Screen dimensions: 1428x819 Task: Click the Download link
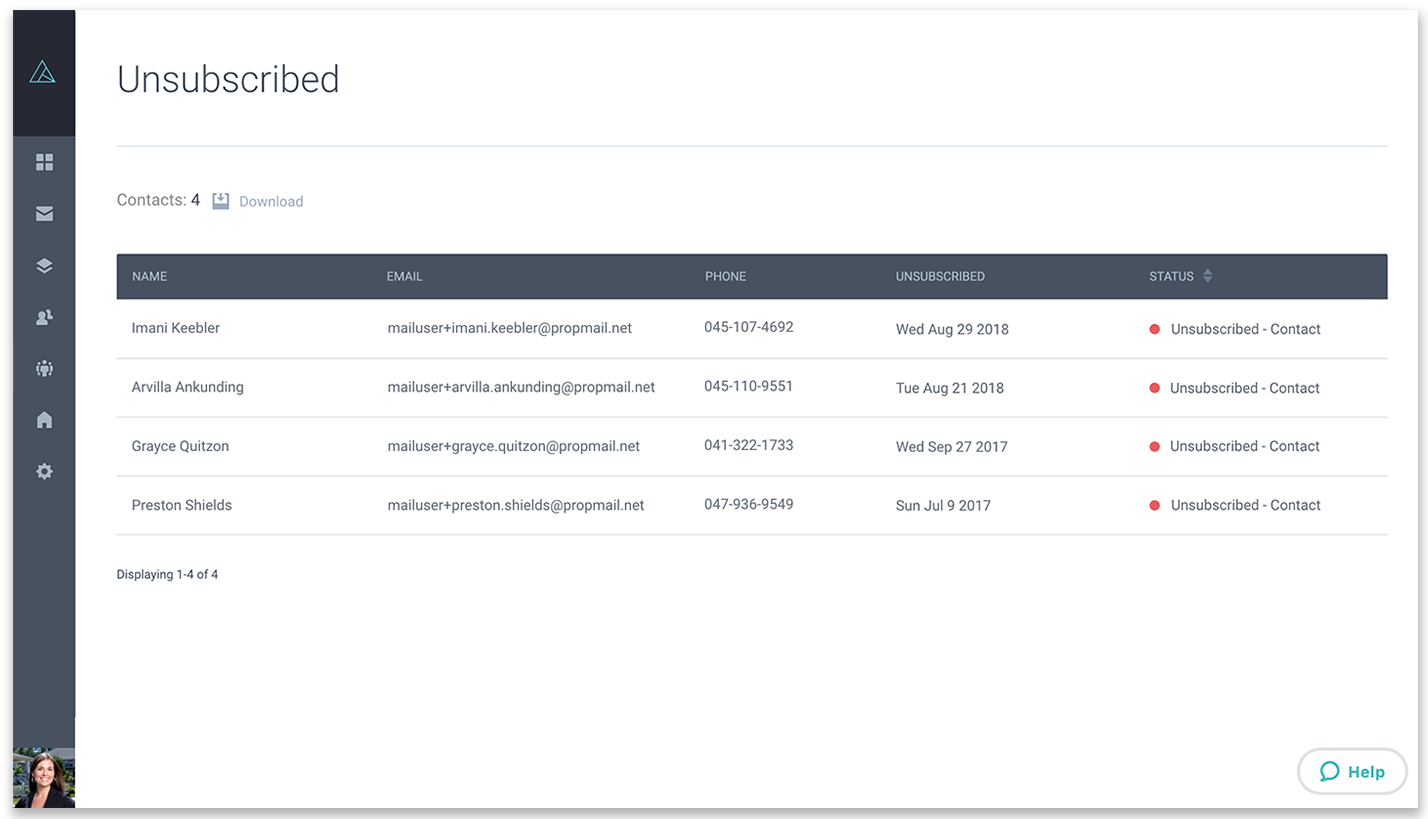point(271,201)
